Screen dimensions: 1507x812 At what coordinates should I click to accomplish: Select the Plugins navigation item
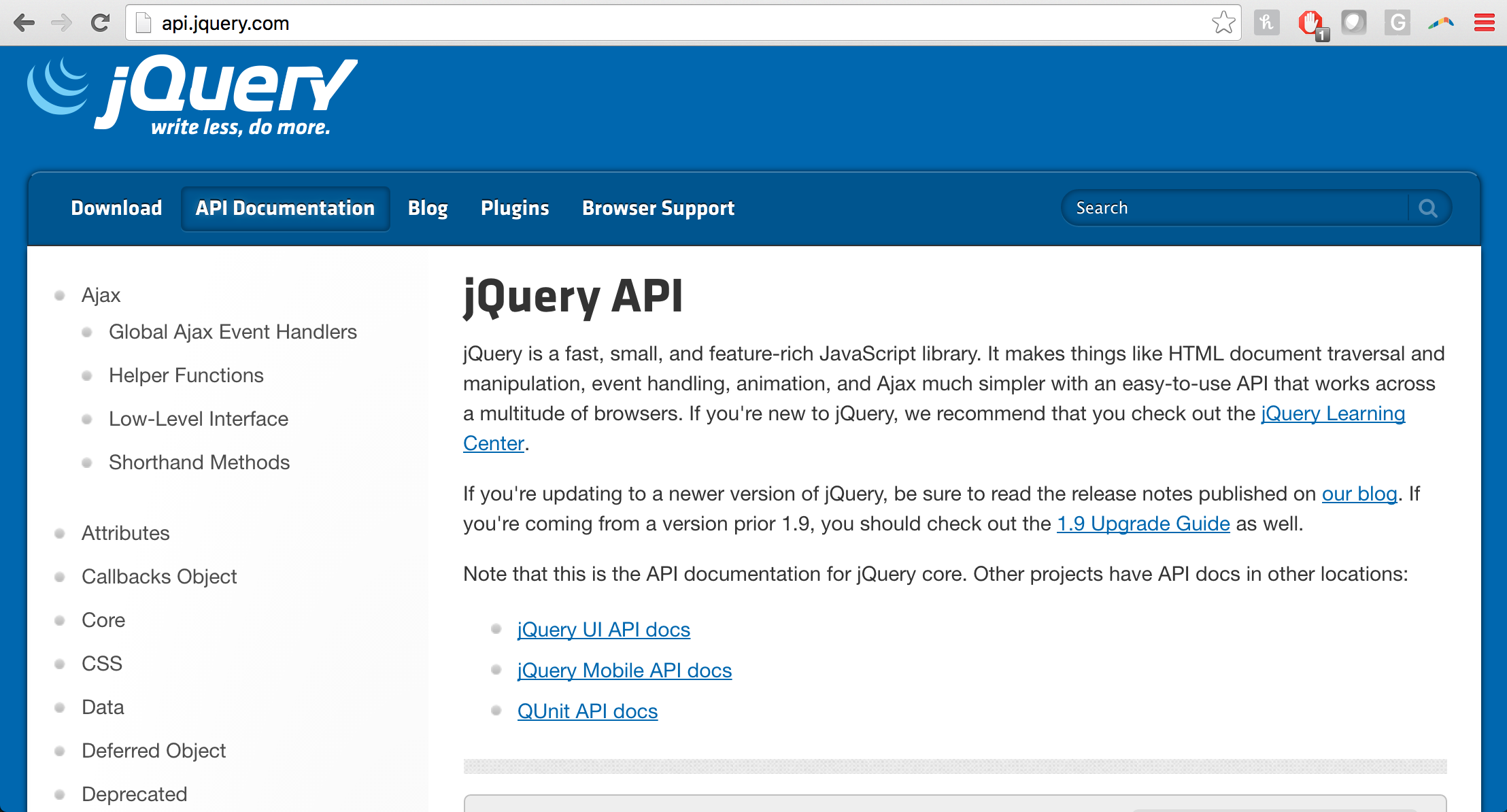coord(515,208)
